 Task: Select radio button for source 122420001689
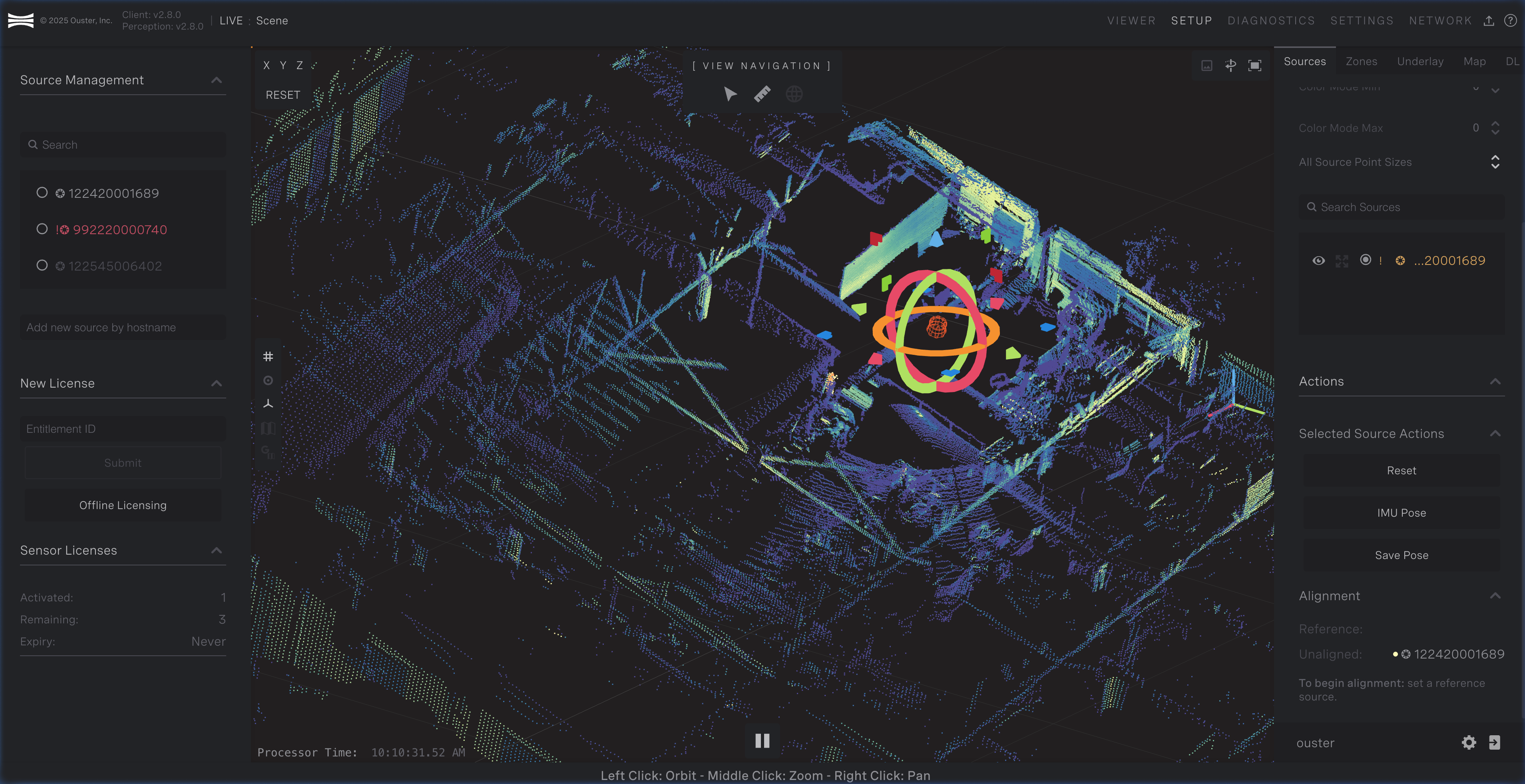click(42, 193)
